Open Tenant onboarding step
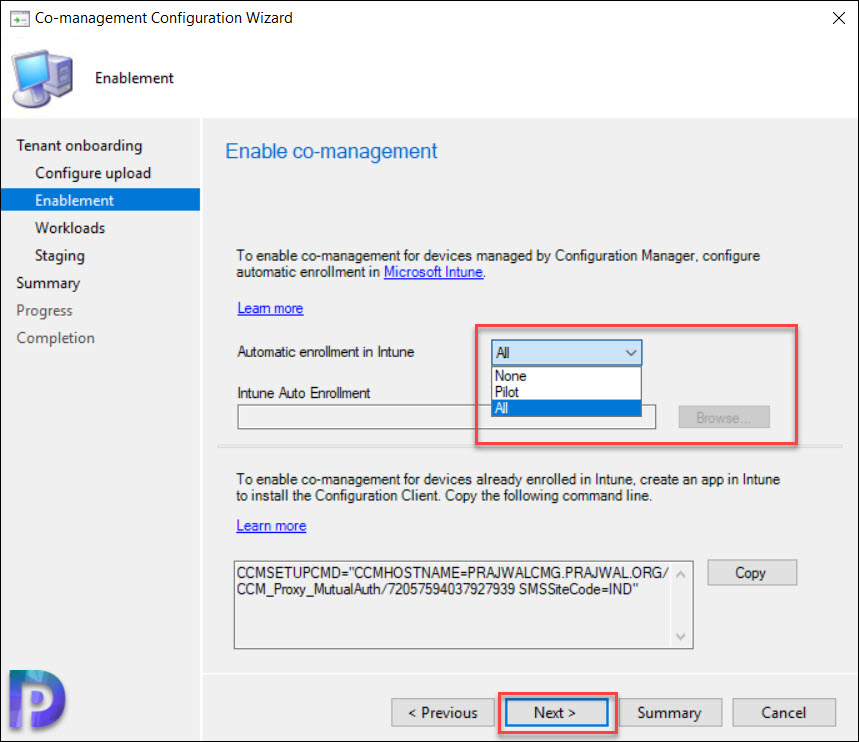Image resolution: width=859 pixels, height=742 pixels. pos(79,146)
